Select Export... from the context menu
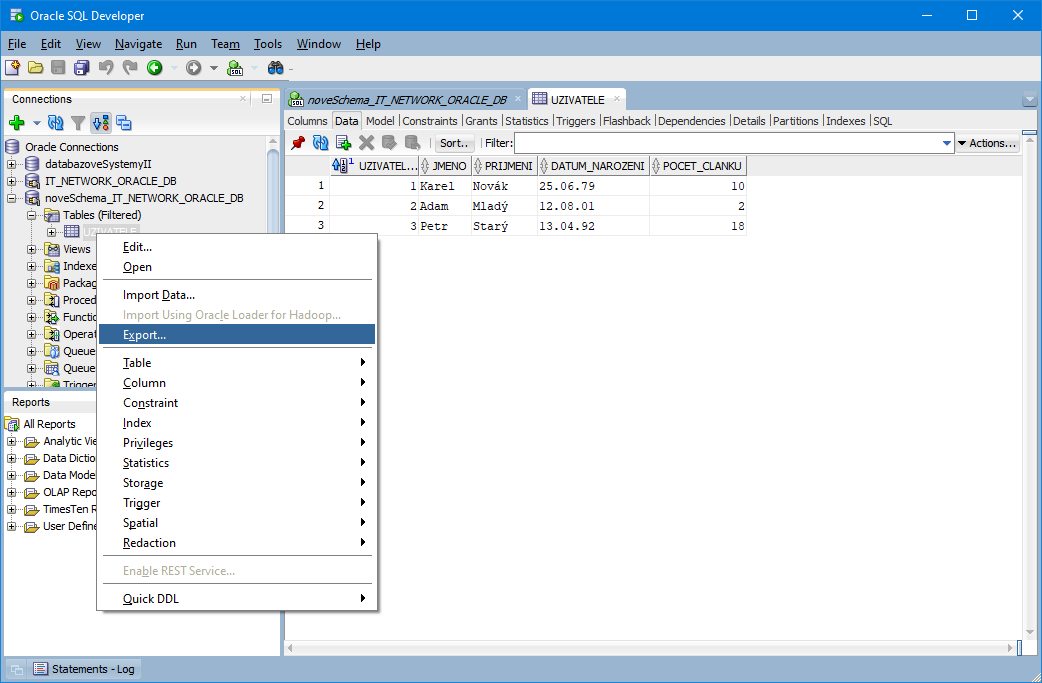Viewport: 1042px width, 683px height. coord(144,335)
